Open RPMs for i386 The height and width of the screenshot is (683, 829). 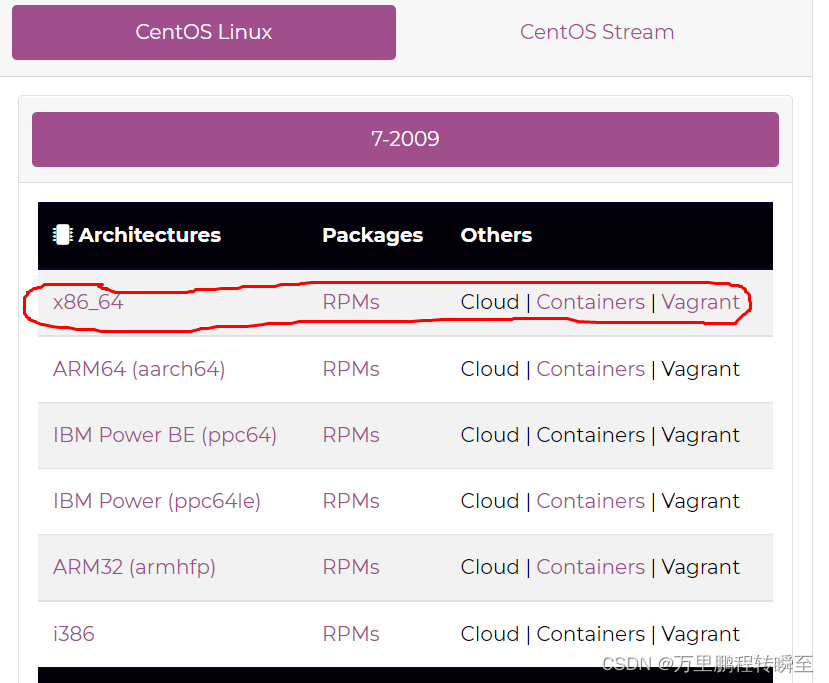click(x=351, y=634)
